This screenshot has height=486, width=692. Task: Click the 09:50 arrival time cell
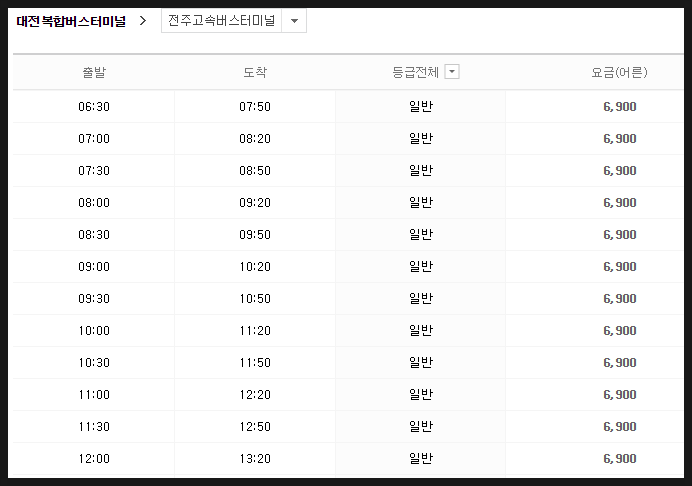255,234
